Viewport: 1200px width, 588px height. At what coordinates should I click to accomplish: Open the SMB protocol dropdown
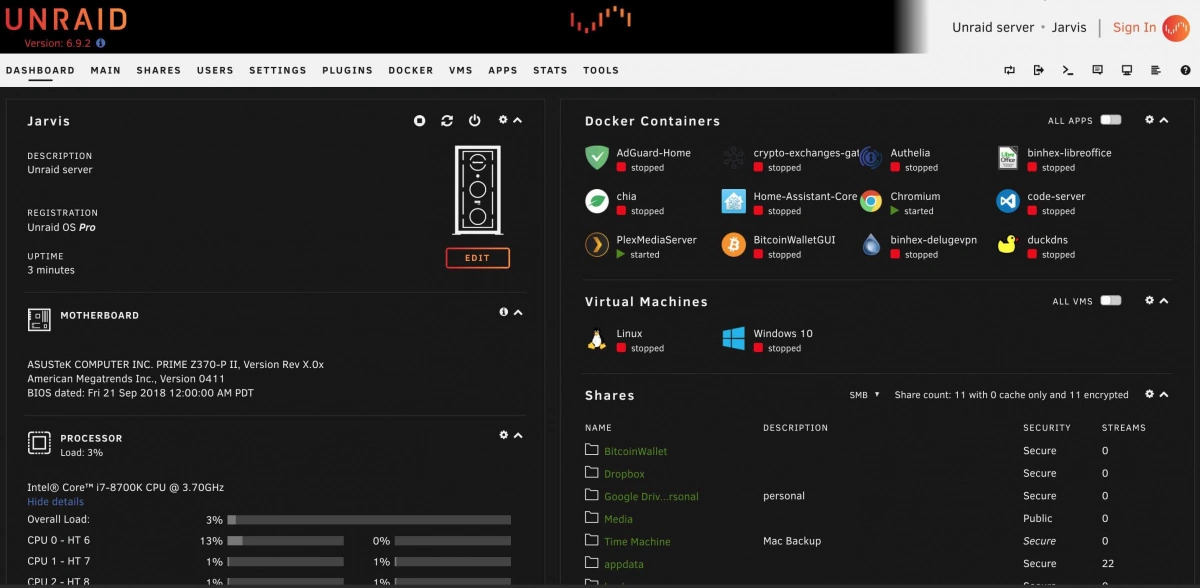pyautogui.click(x=864, y=395)
